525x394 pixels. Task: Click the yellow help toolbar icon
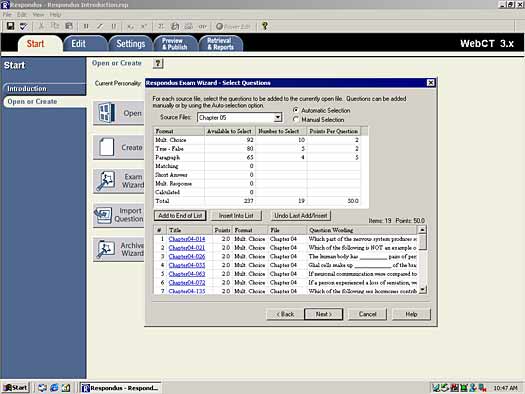(265, 26)
